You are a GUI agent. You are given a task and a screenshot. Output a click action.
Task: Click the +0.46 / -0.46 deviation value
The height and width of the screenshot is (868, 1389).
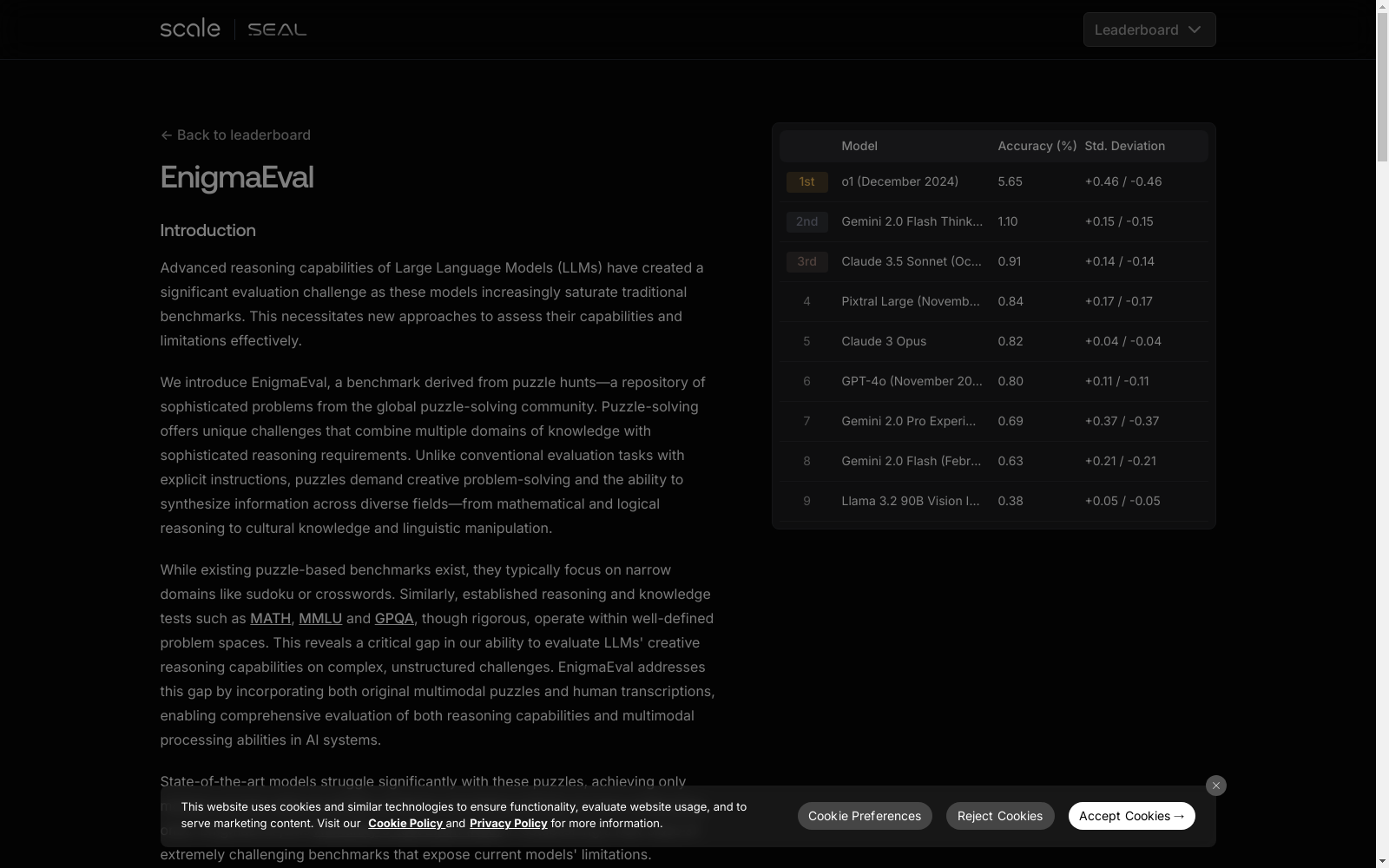1122,181
